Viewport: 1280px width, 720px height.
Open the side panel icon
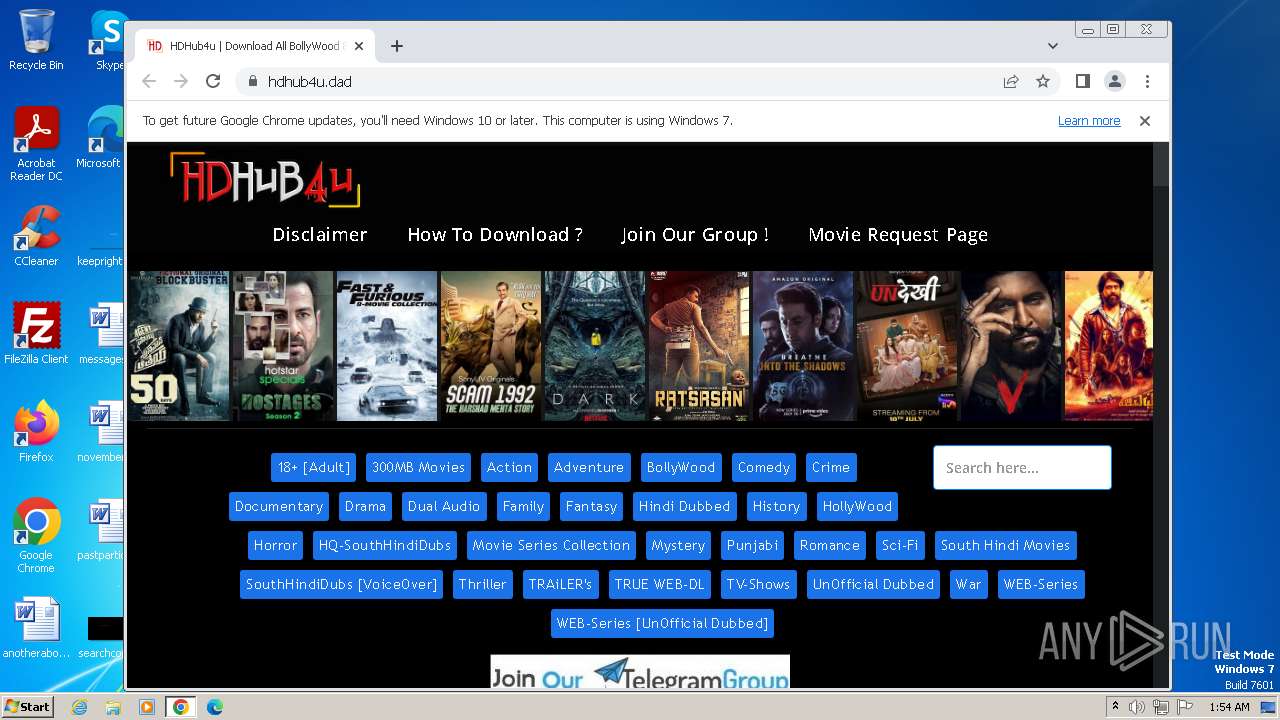(1082, 81)
